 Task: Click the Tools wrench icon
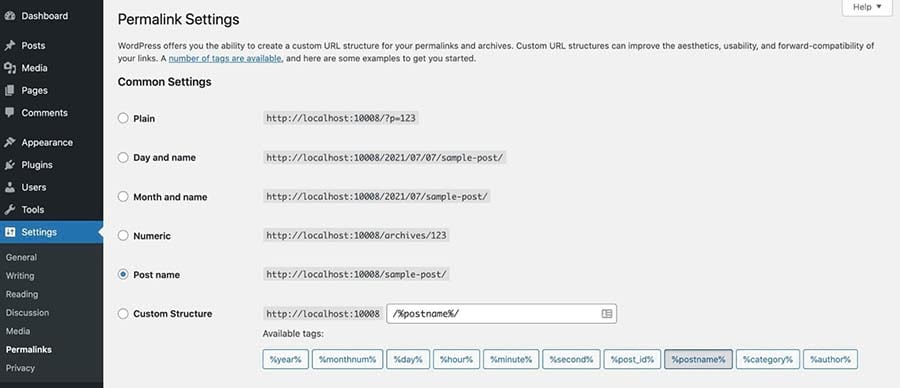click(x=9, y=209)
